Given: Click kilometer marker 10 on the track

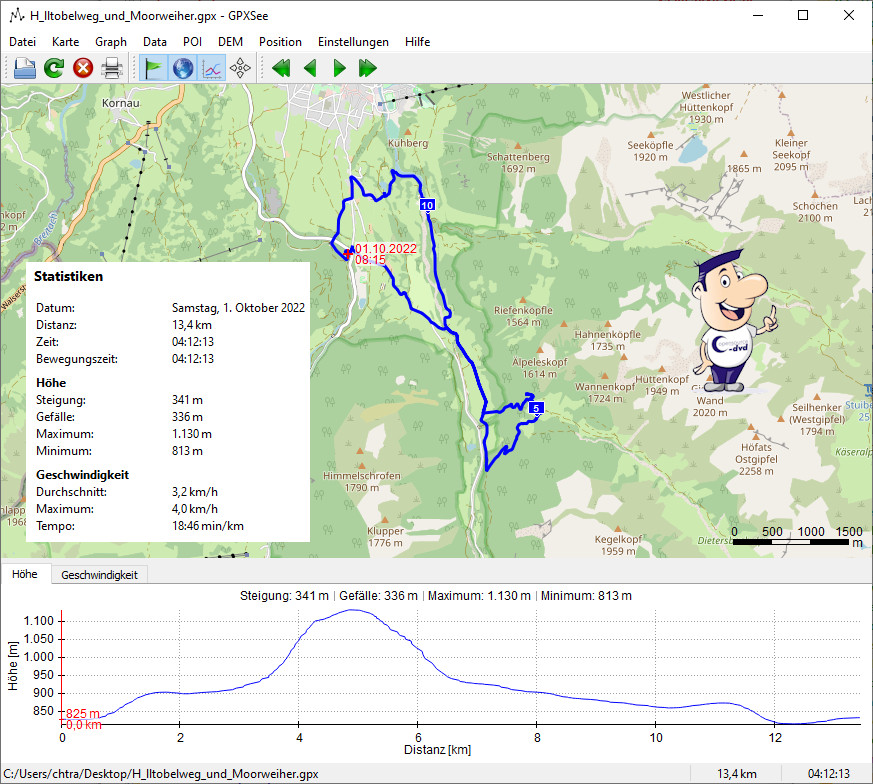Looking at the screenshot, I should pos(427,205).
